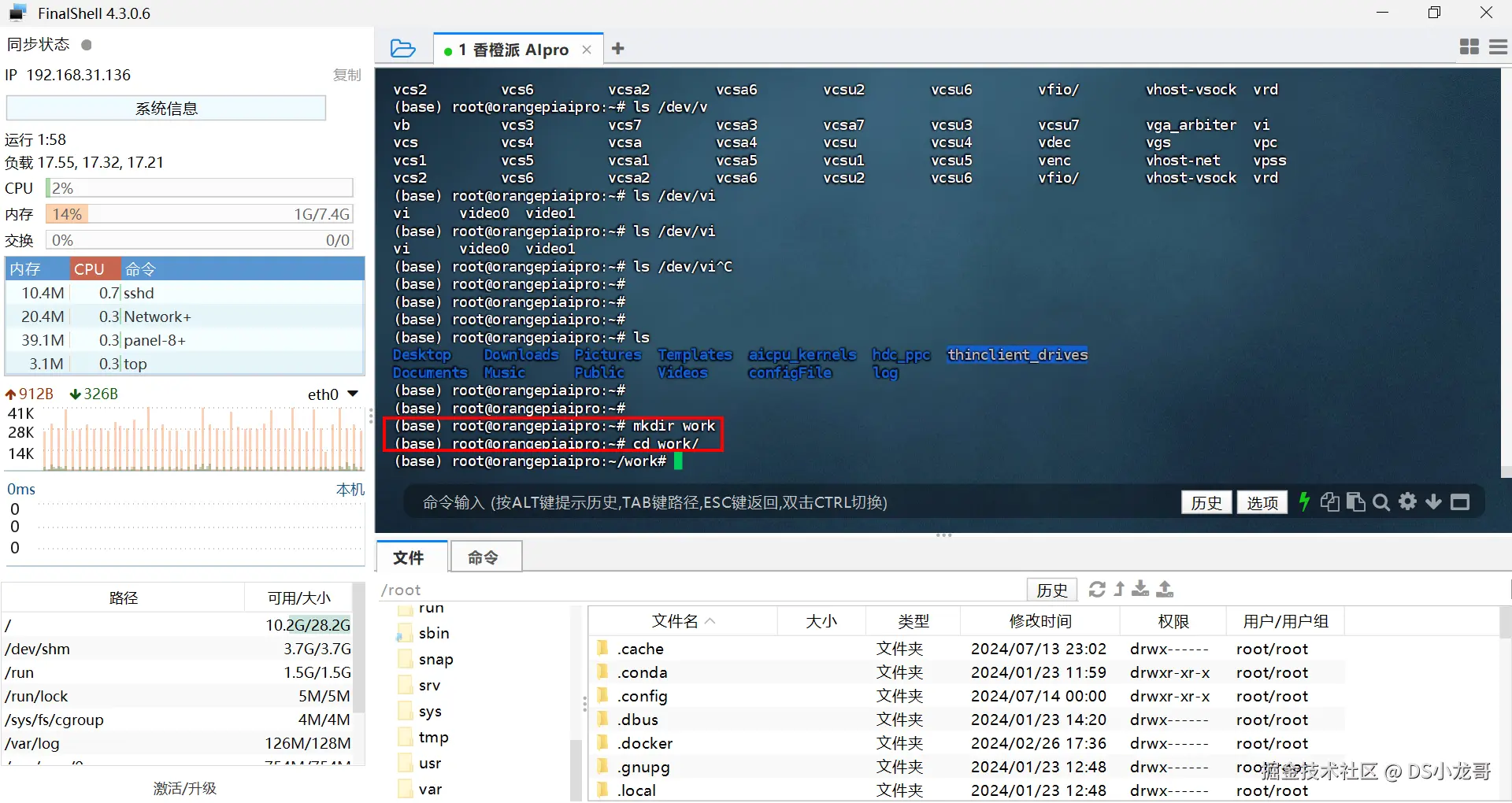This screenshot has width=1512, height=803.
Task: Sort processes by CPU column
Action: [x=95, y=269]
